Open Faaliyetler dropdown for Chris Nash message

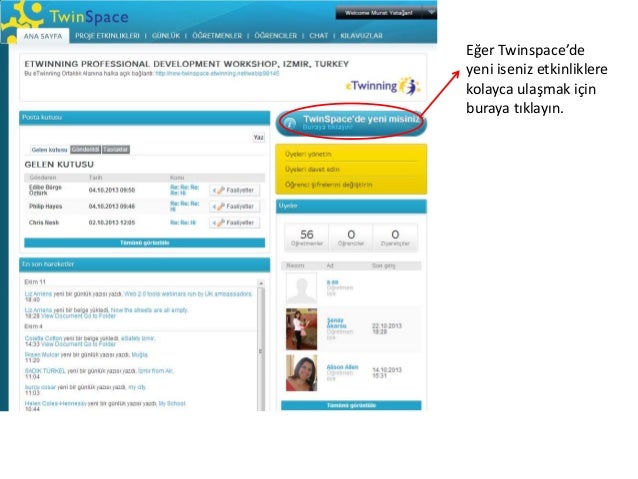(x=235, y=223)
